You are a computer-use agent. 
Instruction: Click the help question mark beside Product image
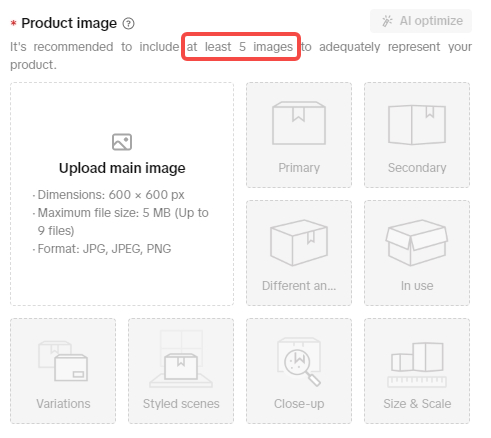[x=128, y=24]
